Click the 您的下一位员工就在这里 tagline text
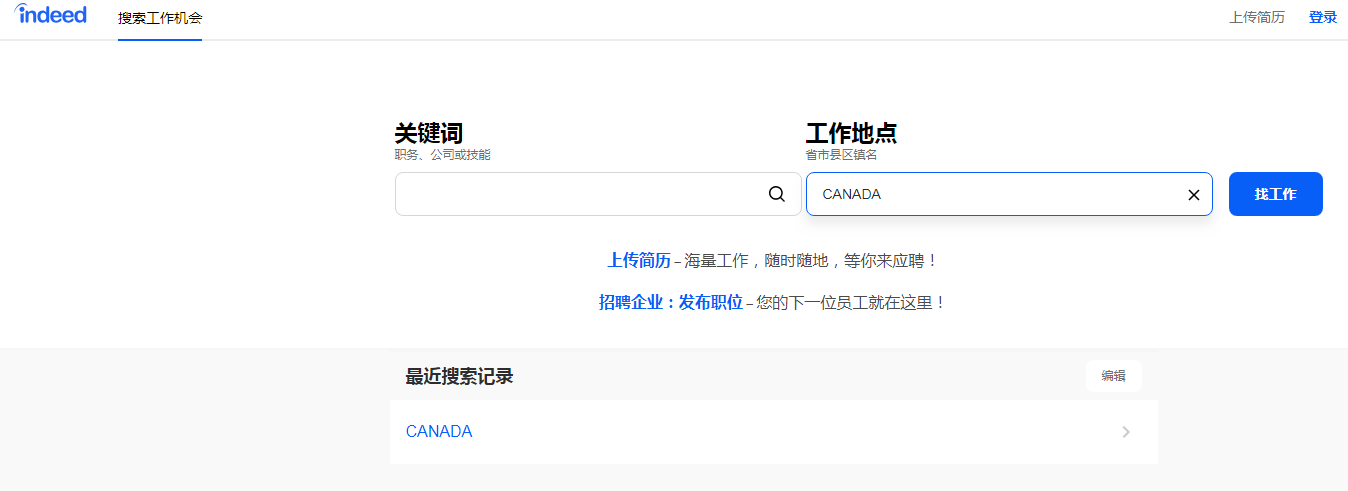Screen dimensions: 1348x491 pos(850,302)
